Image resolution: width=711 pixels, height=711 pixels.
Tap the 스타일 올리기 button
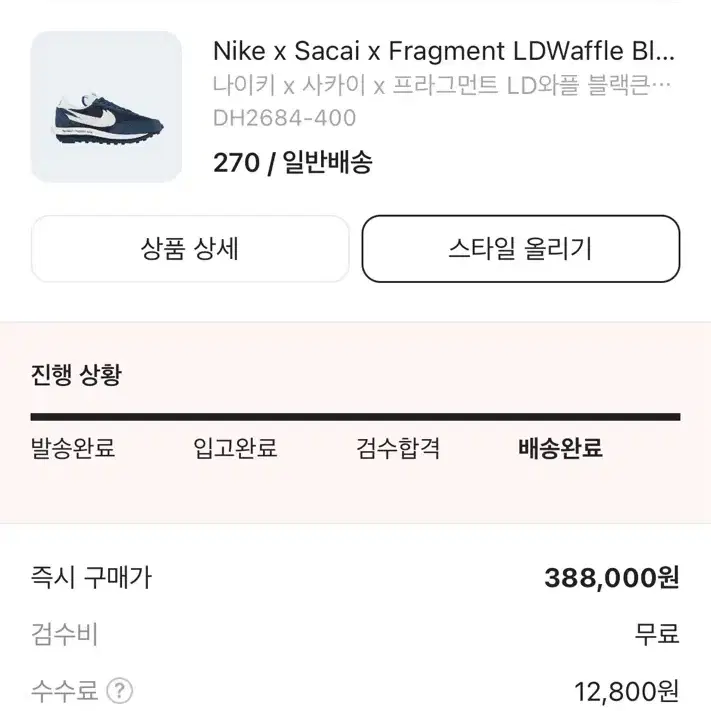point(521,248)
